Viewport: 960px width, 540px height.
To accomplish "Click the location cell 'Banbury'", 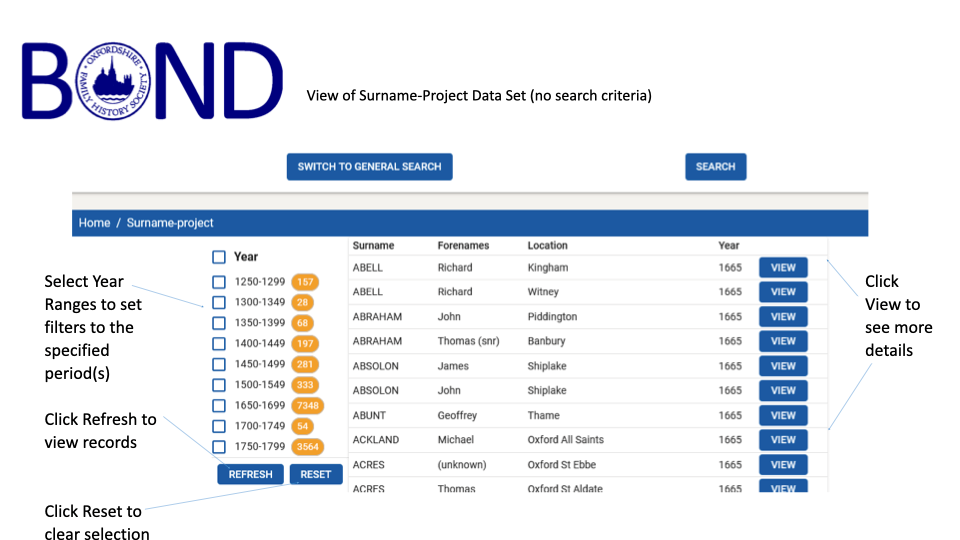I will 546,341.
